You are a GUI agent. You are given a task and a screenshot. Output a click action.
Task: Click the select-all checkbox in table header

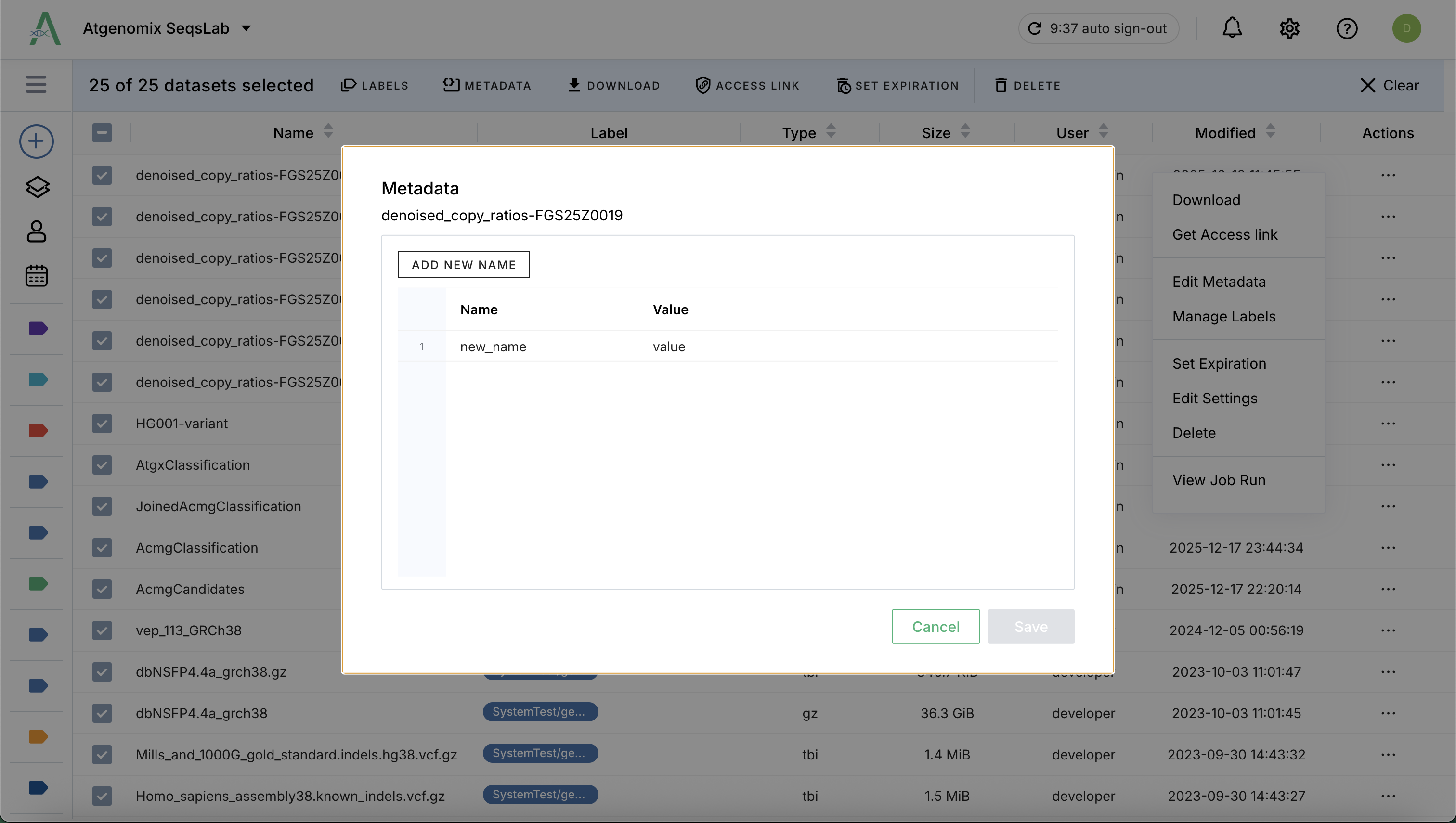point(102,132)
